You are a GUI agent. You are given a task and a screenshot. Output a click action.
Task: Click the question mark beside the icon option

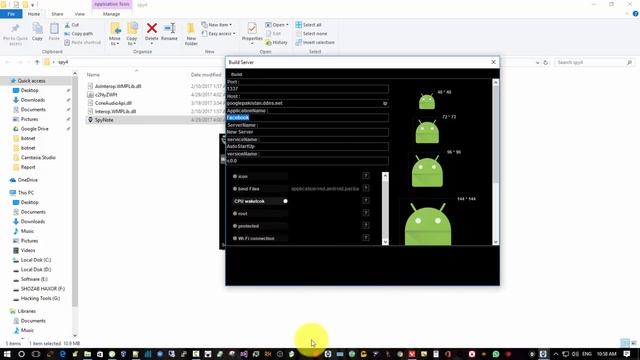click(x=366, y=176)
